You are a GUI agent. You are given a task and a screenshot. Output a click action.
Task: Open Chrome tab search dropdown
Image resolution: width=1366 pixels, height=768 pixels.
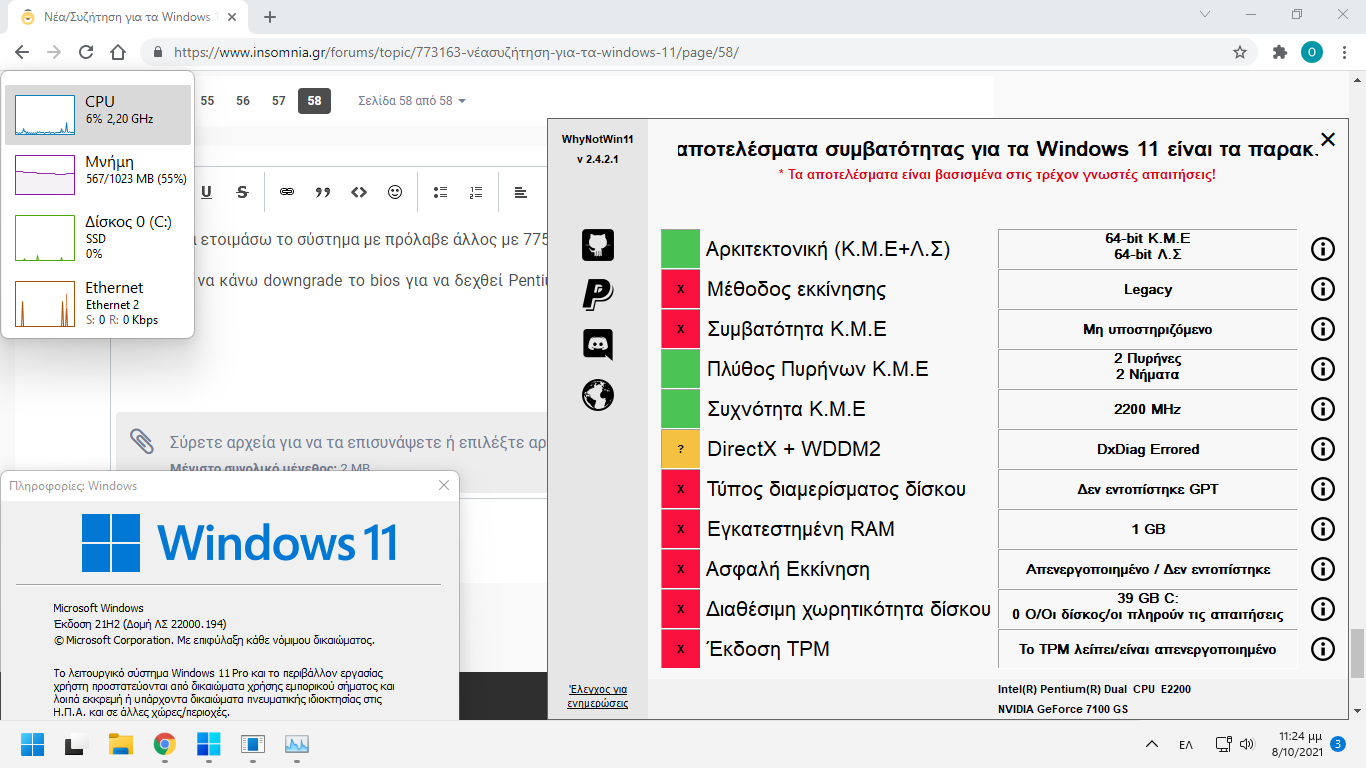coord(1205,15)
